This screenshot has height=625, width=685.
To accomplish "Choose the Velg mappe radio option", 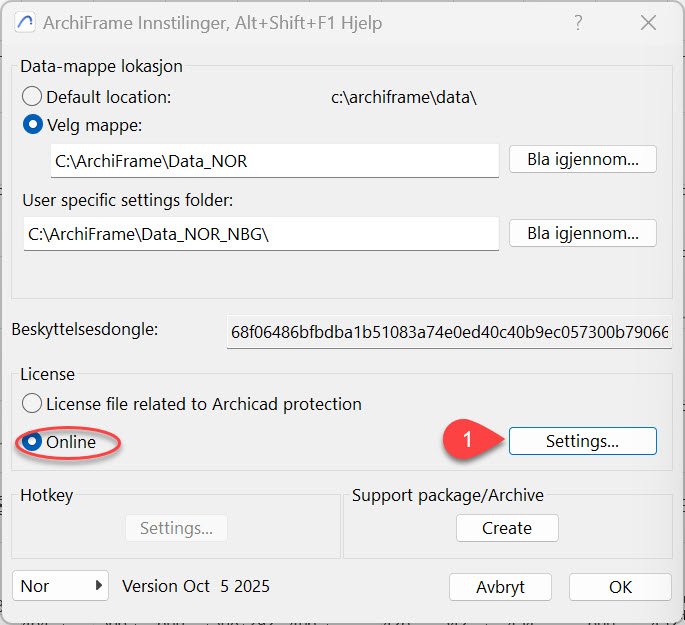I will point(33,125).
